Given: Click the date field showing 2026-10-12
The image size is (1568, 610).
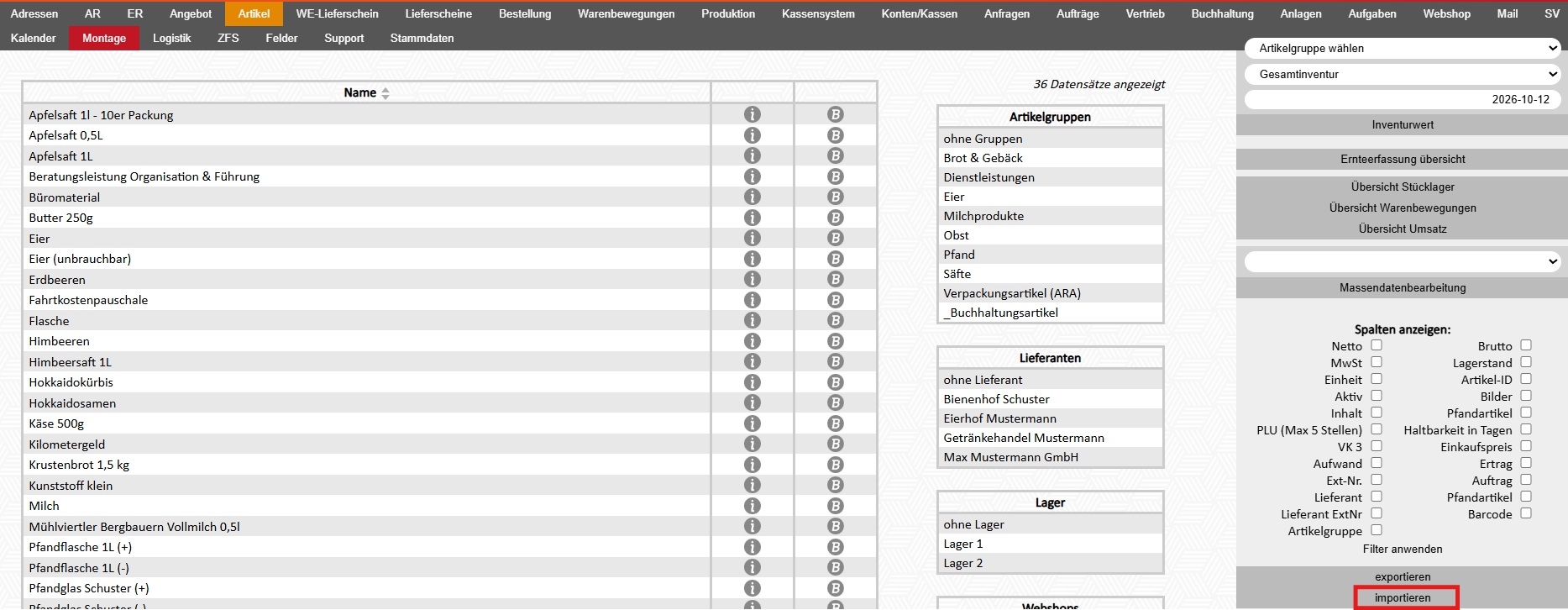Looking at the screenshot, I should (x=1403, y=99).
